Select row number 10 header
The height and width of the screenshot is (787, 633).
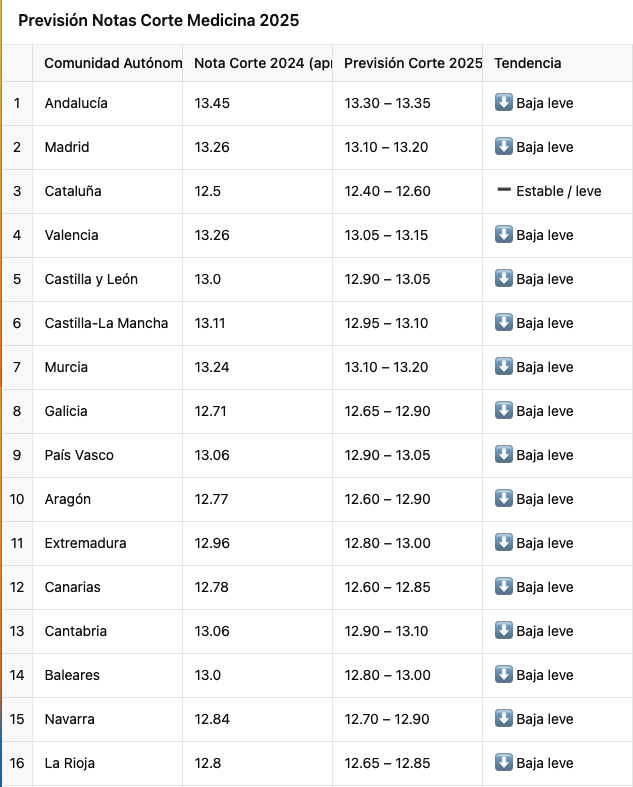[x=17, y=499]
